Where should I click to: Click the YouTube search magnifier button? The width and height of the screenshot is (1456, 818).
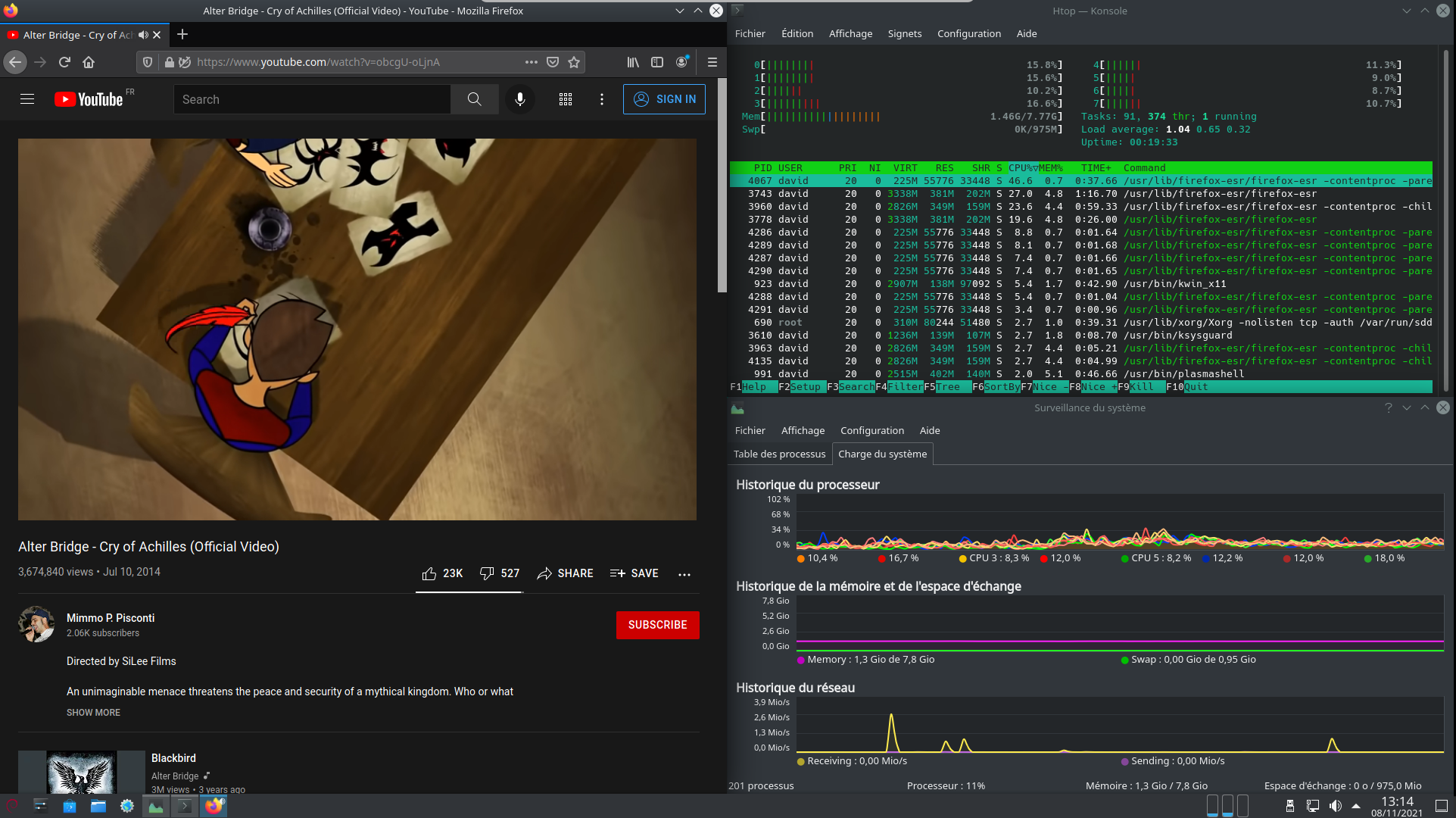click(x=474, y=99)
